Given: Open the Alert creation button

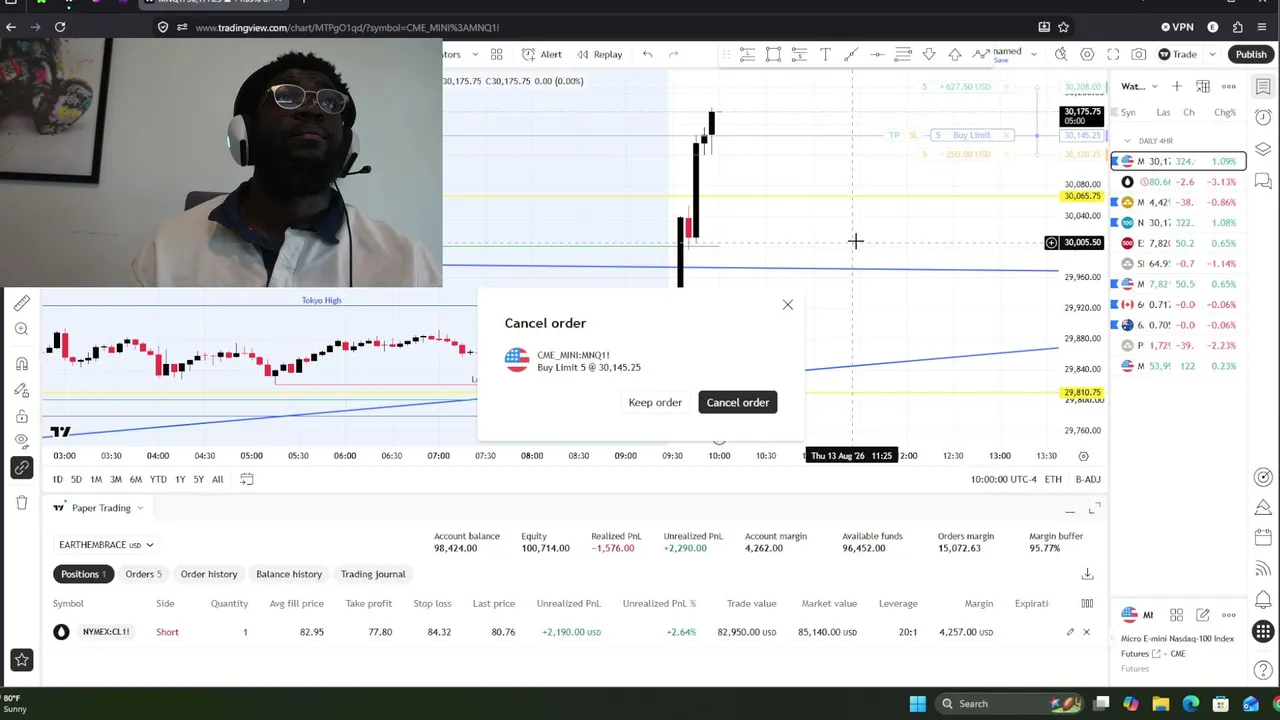Looking at the screenshot, I should (x=542, y=54).
